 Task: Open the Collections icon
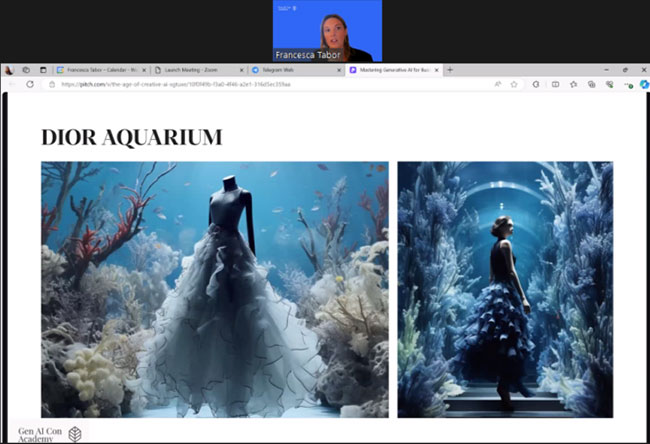[x=592, y=84]
